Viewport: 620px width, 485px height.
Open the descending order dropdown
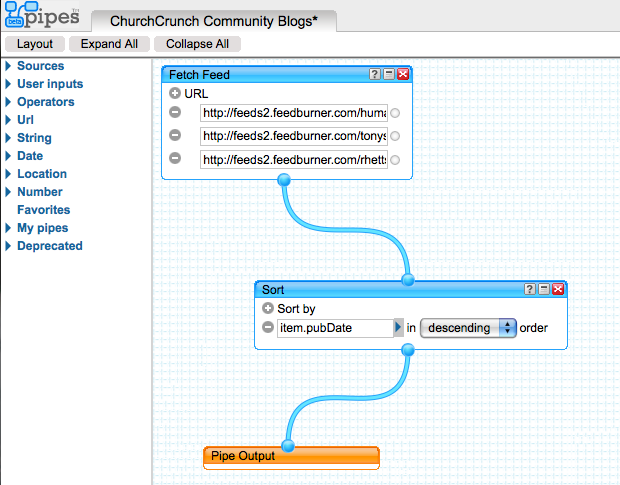point(468,328)
